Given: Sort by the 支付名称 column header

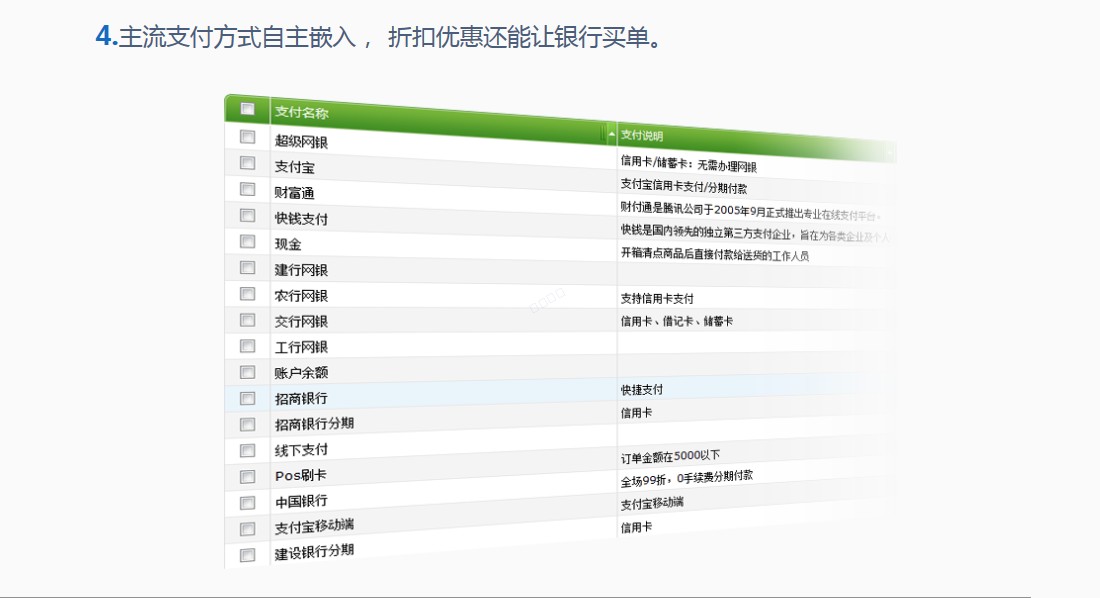Looking at the screenshot, I should (301, 112).
